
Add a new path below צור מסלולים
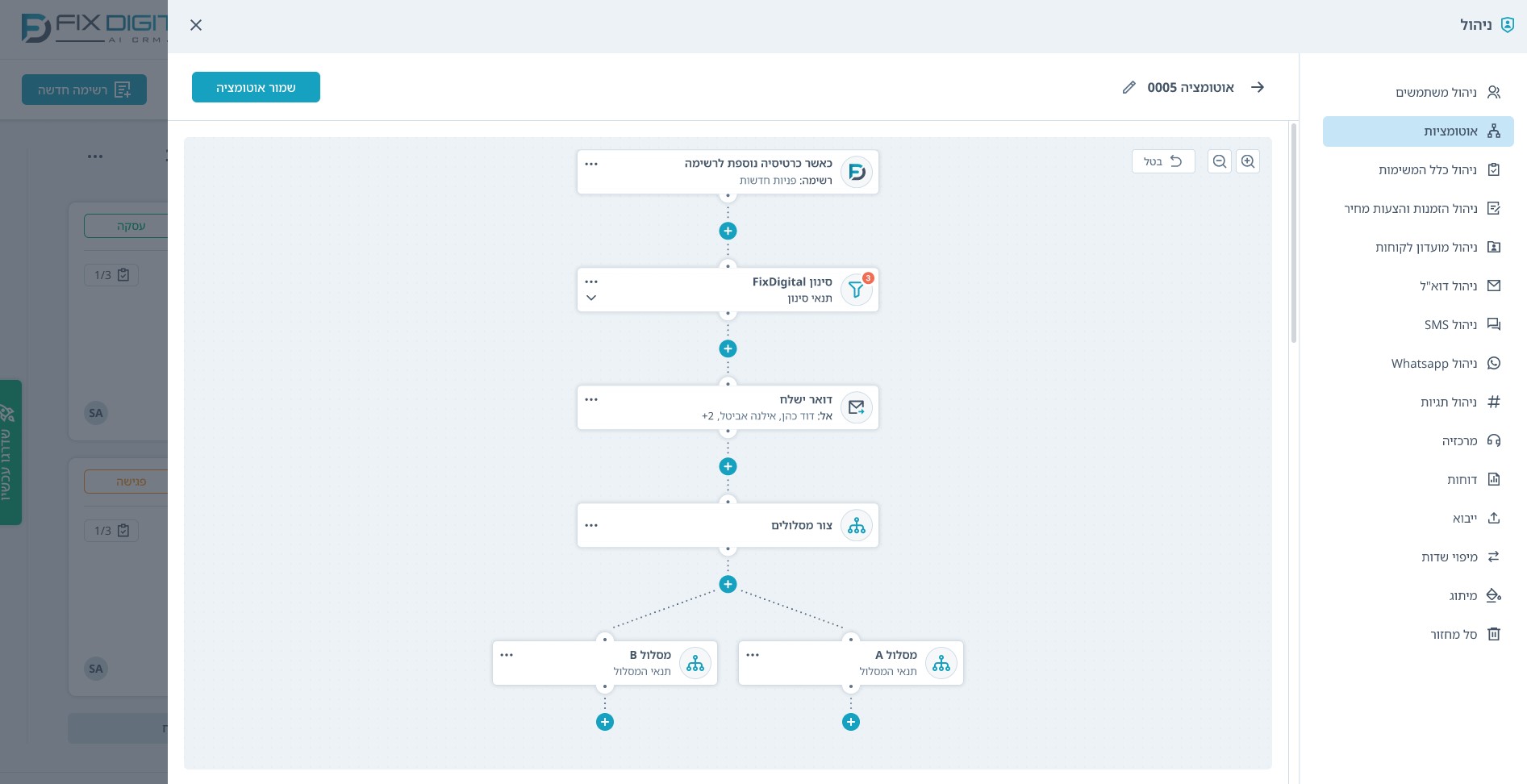(x=728, y=584)
